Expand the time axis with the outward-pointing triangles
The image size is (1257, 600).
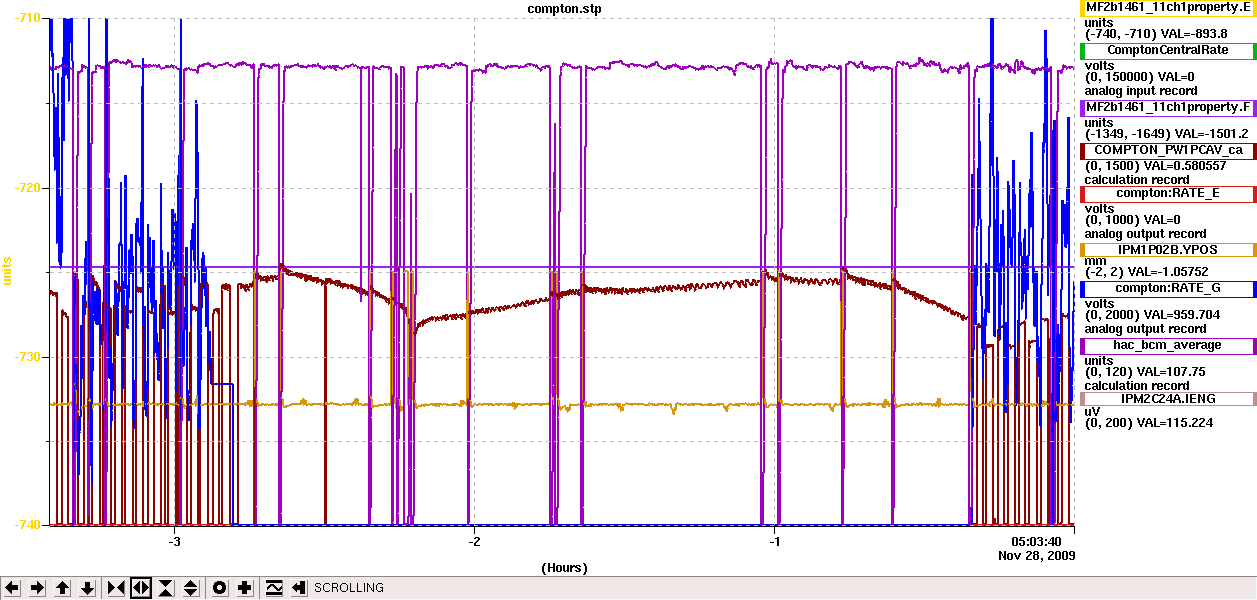(141, 588)
